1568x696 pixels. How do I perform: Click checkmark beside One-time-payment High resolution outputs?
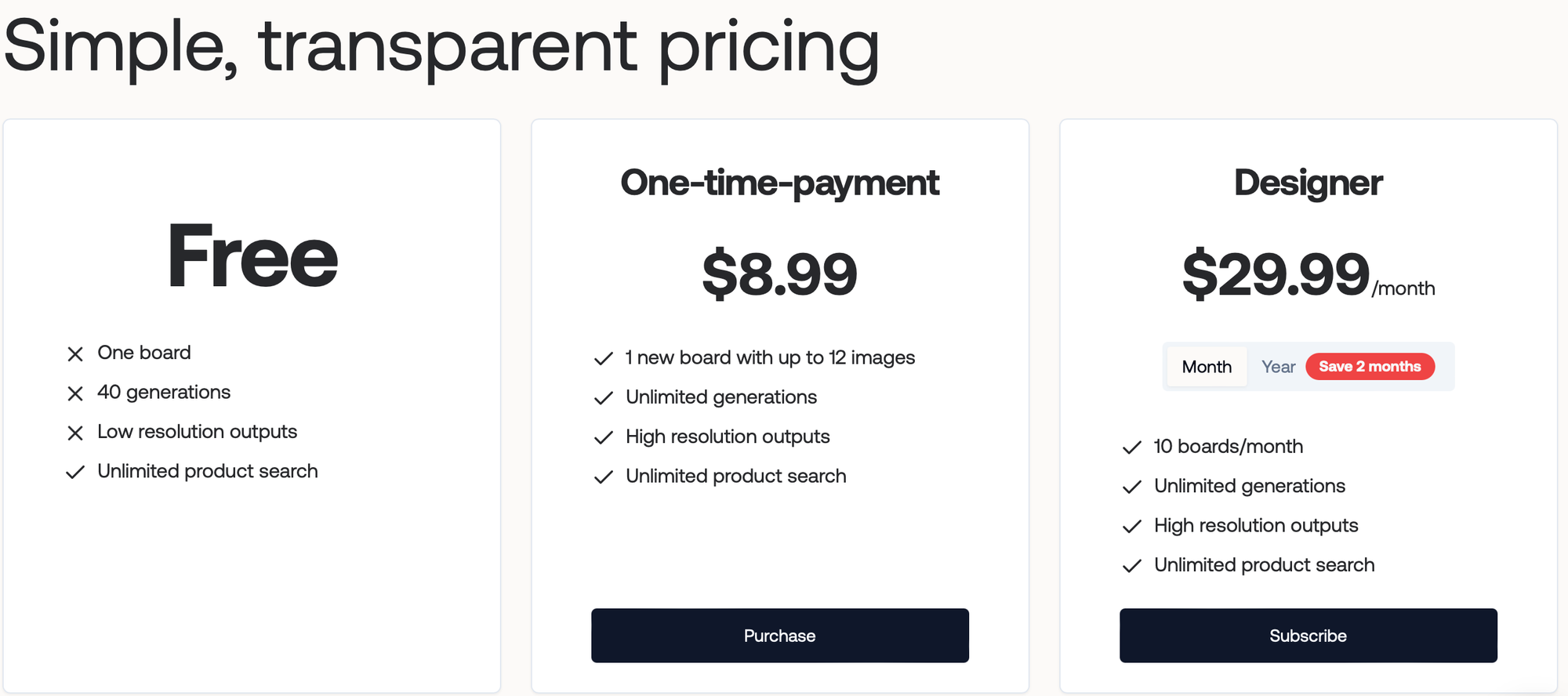click(x=603, y=438)
